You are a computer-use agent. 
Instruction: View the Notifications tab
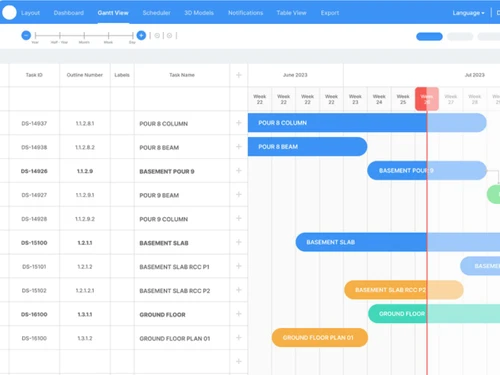point(245,13)
